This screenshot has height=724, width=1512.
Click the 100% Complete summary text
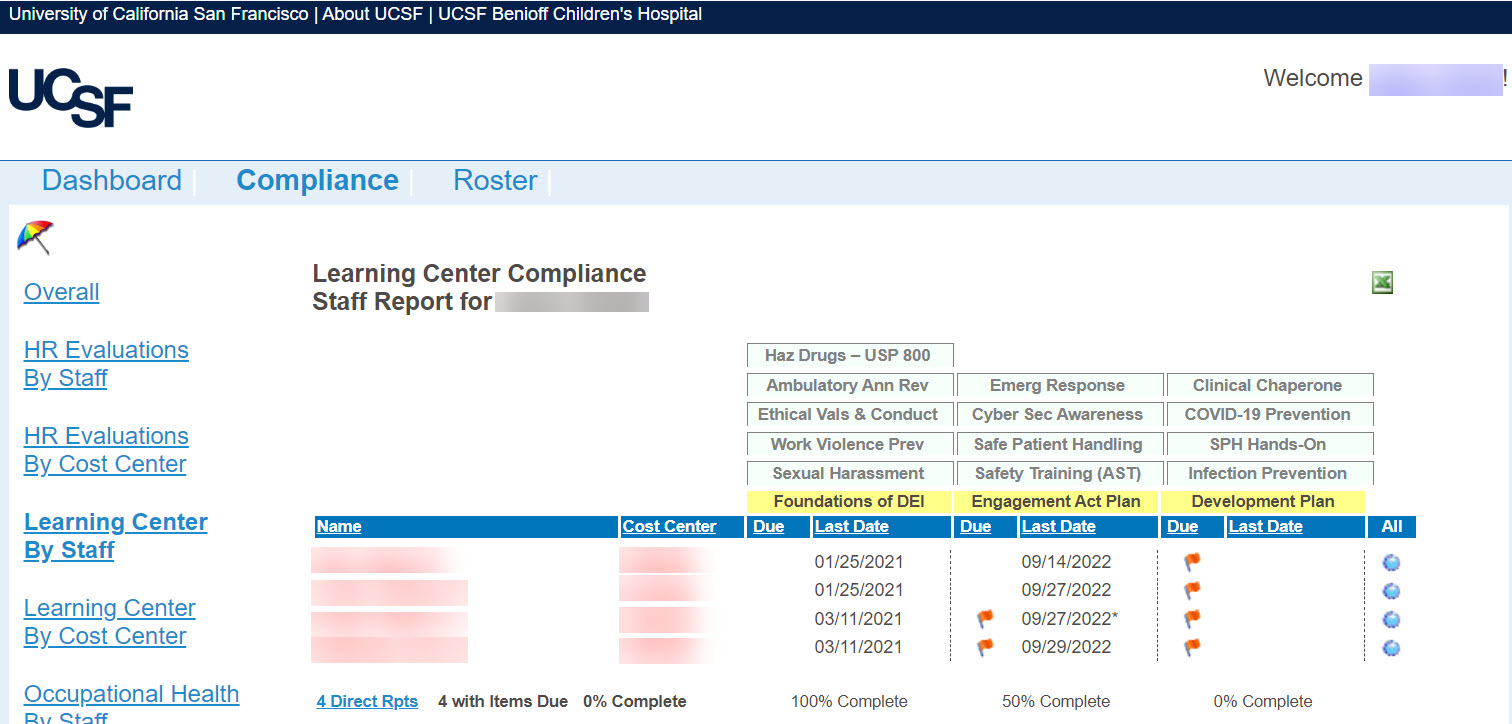click(x=849, y=702)
